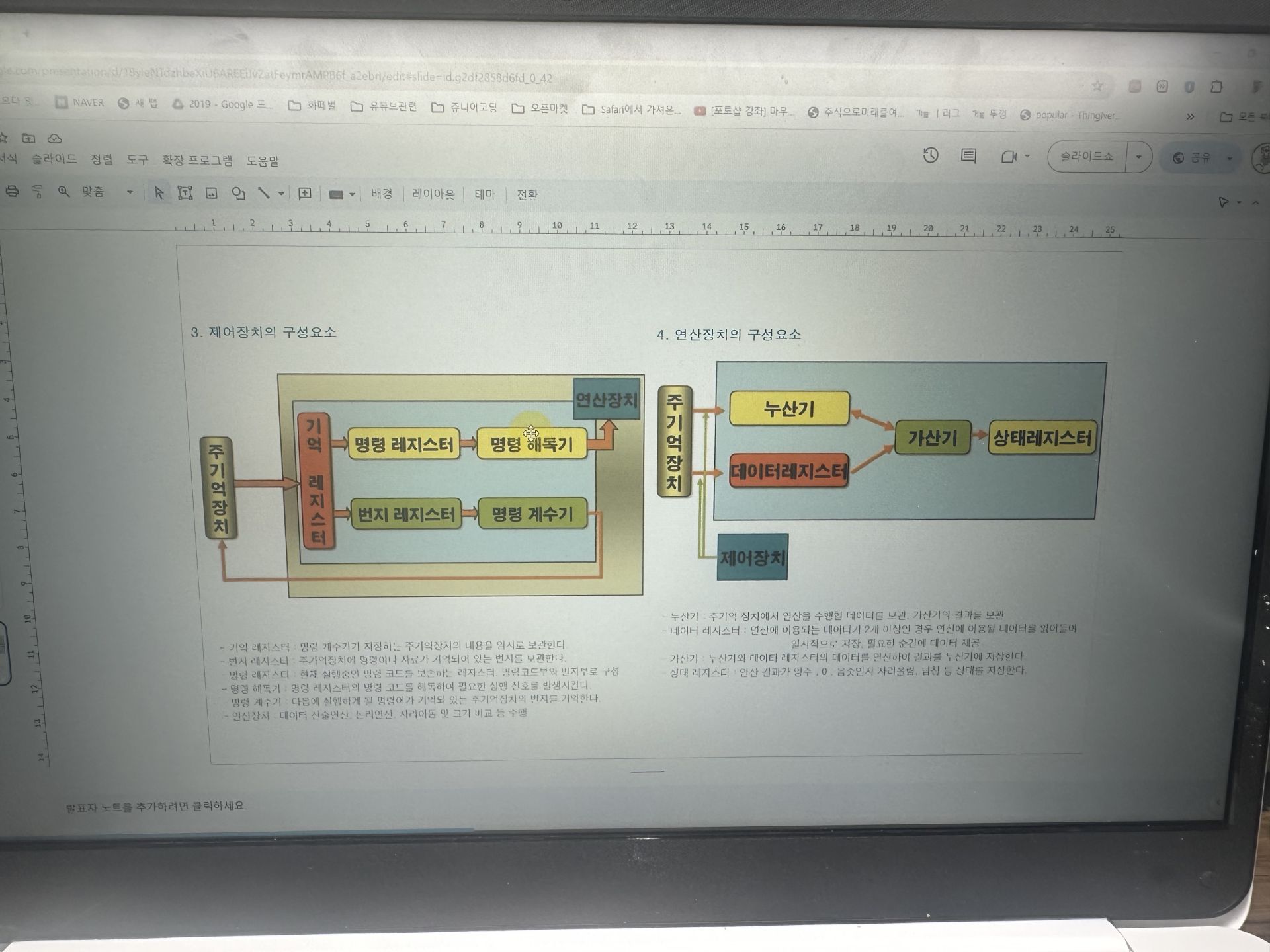The image size is (1270, 952).
Task: Click the add comment plus icon
Action: coord(305,193)
